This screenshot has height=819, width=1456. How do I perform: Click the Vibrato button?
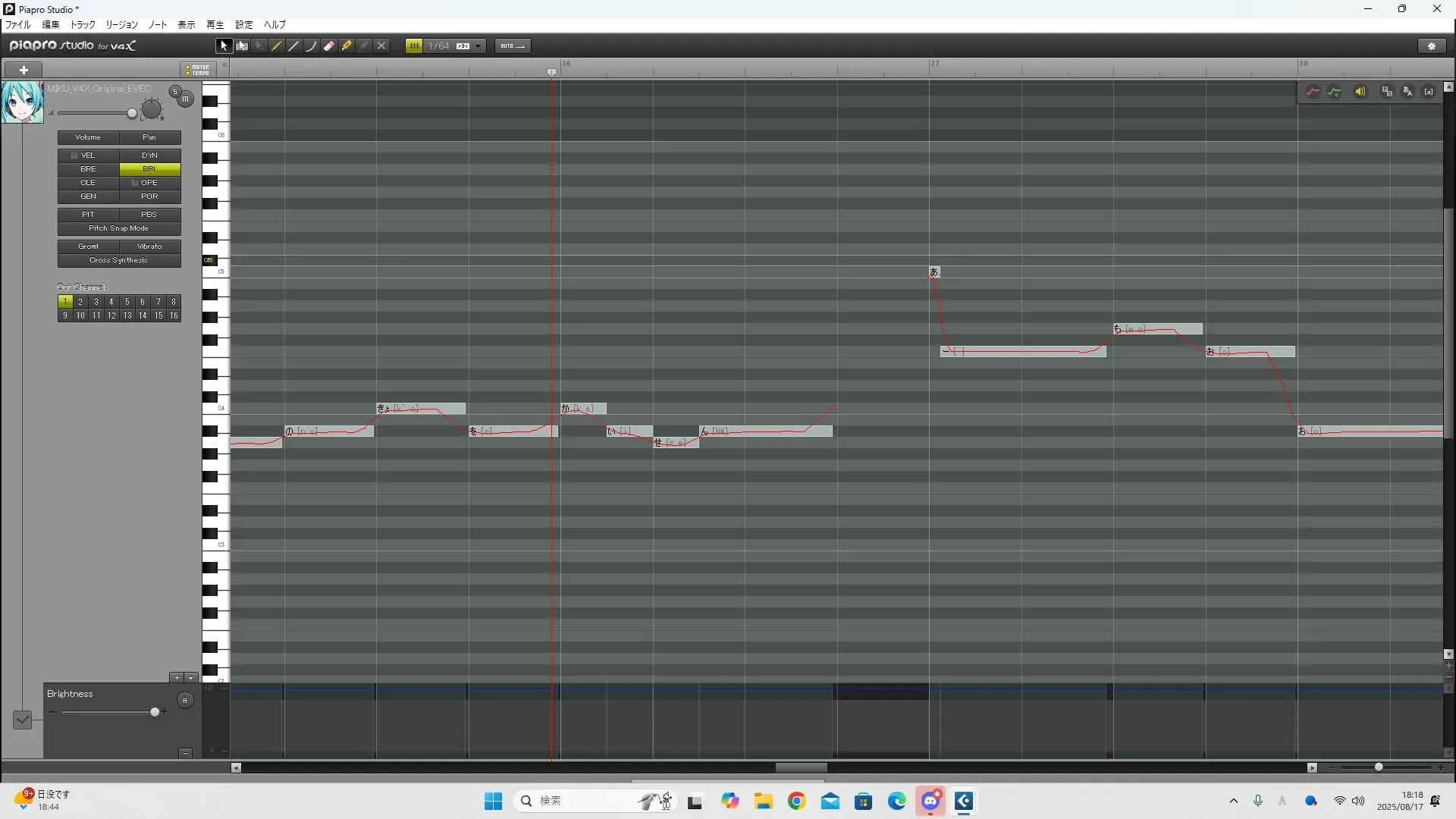click(149, 246)
